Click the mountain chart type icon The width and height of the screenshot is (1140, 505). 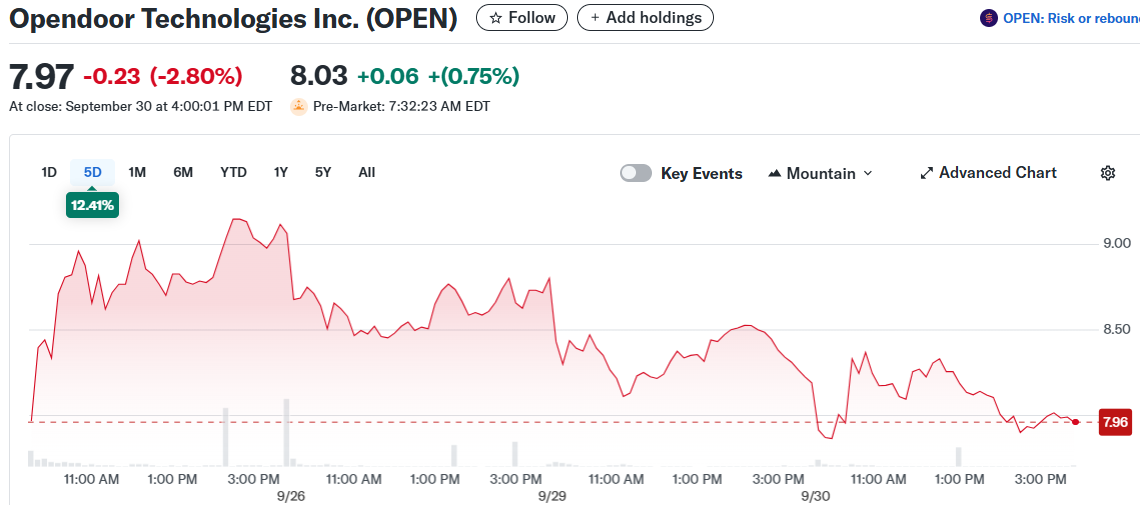click(774, 174)
